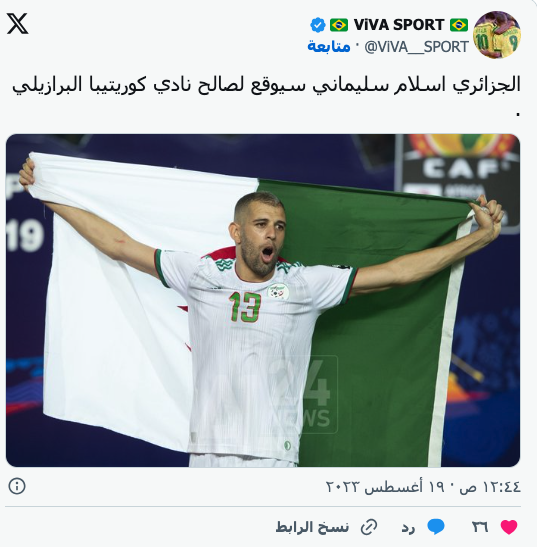Click the ٣٦ likes count

pos(480,527)
